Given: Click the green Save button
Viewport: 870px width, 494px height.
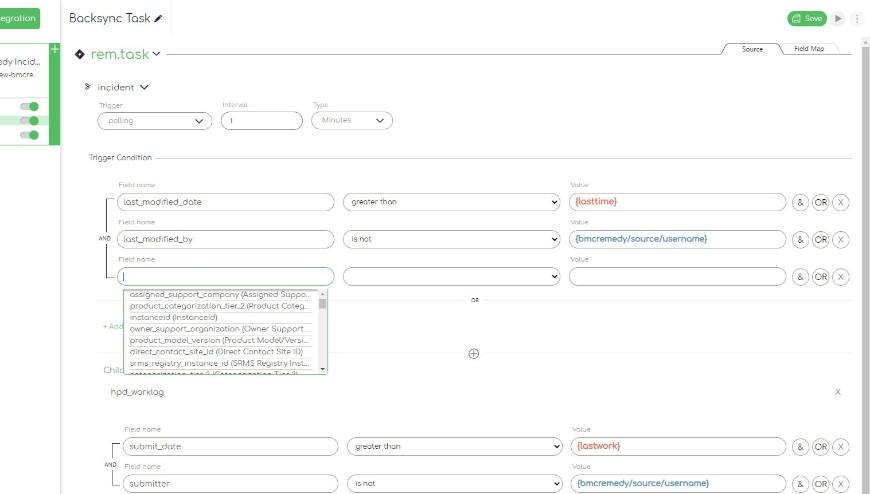Looking at the screenshot, I should (x=807, y=18).
